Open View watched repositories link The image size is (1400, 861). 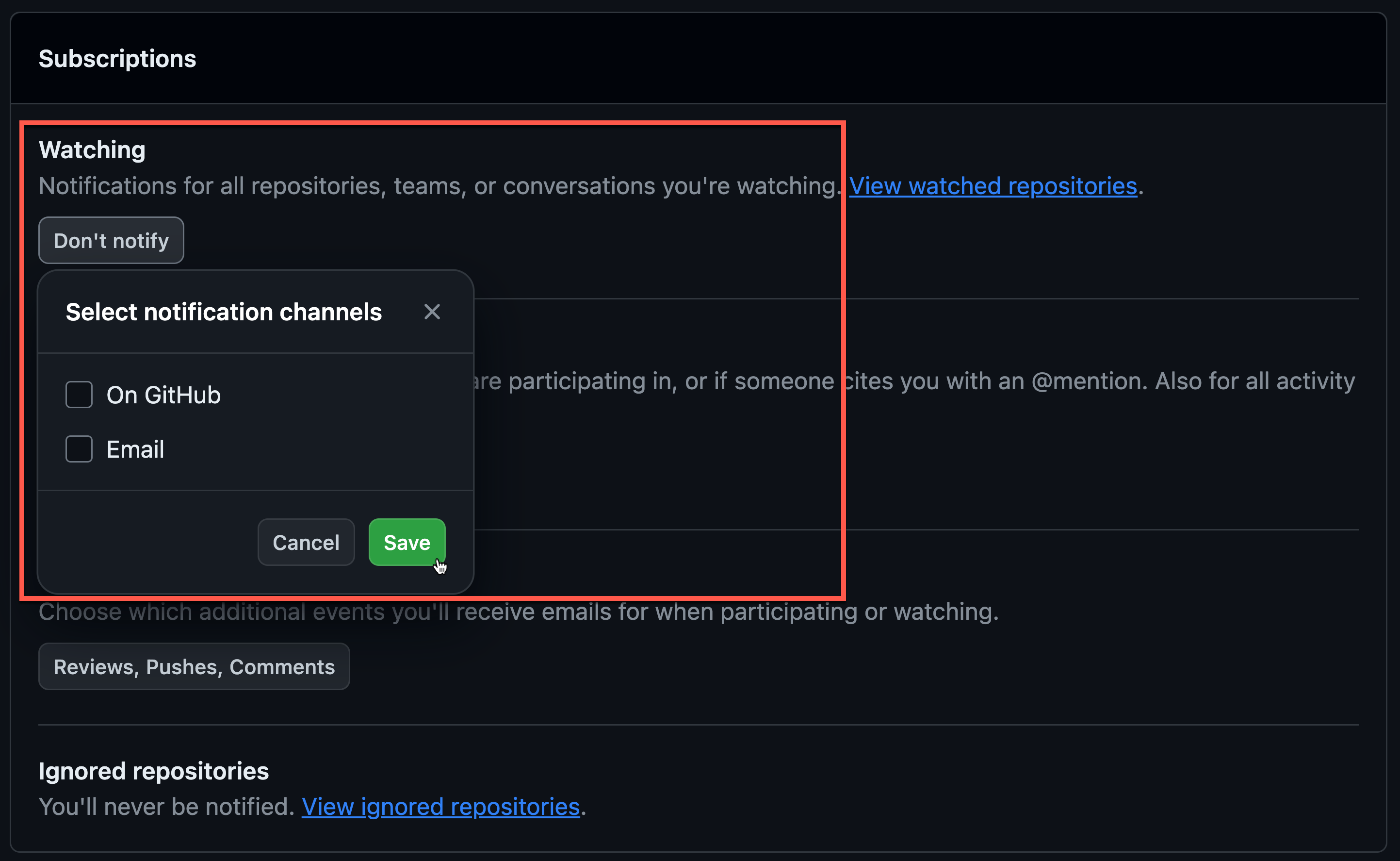click(993, 186)
